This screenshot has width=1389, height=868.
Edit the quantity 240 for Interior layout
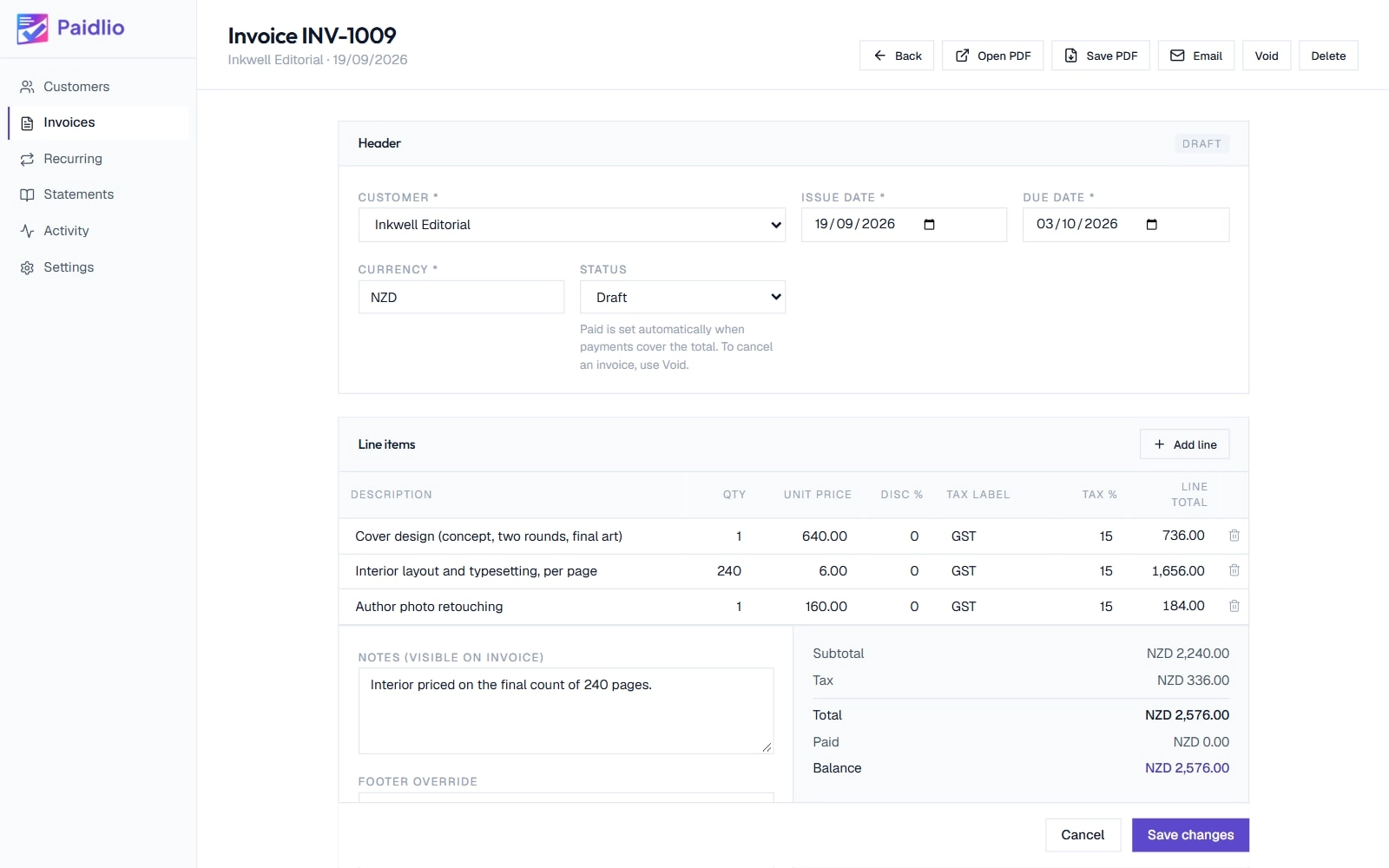point(719,571)
